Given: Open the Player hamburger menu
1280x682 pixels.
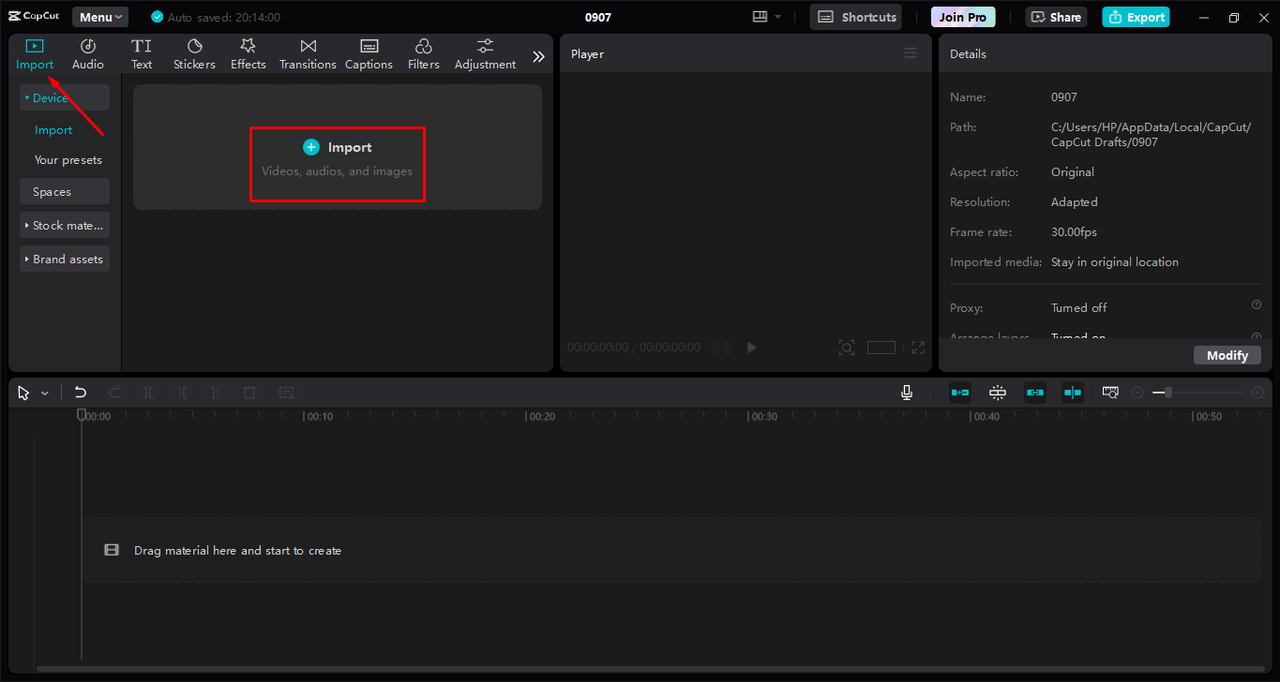Looking at the screenshot, I should 910,53.
